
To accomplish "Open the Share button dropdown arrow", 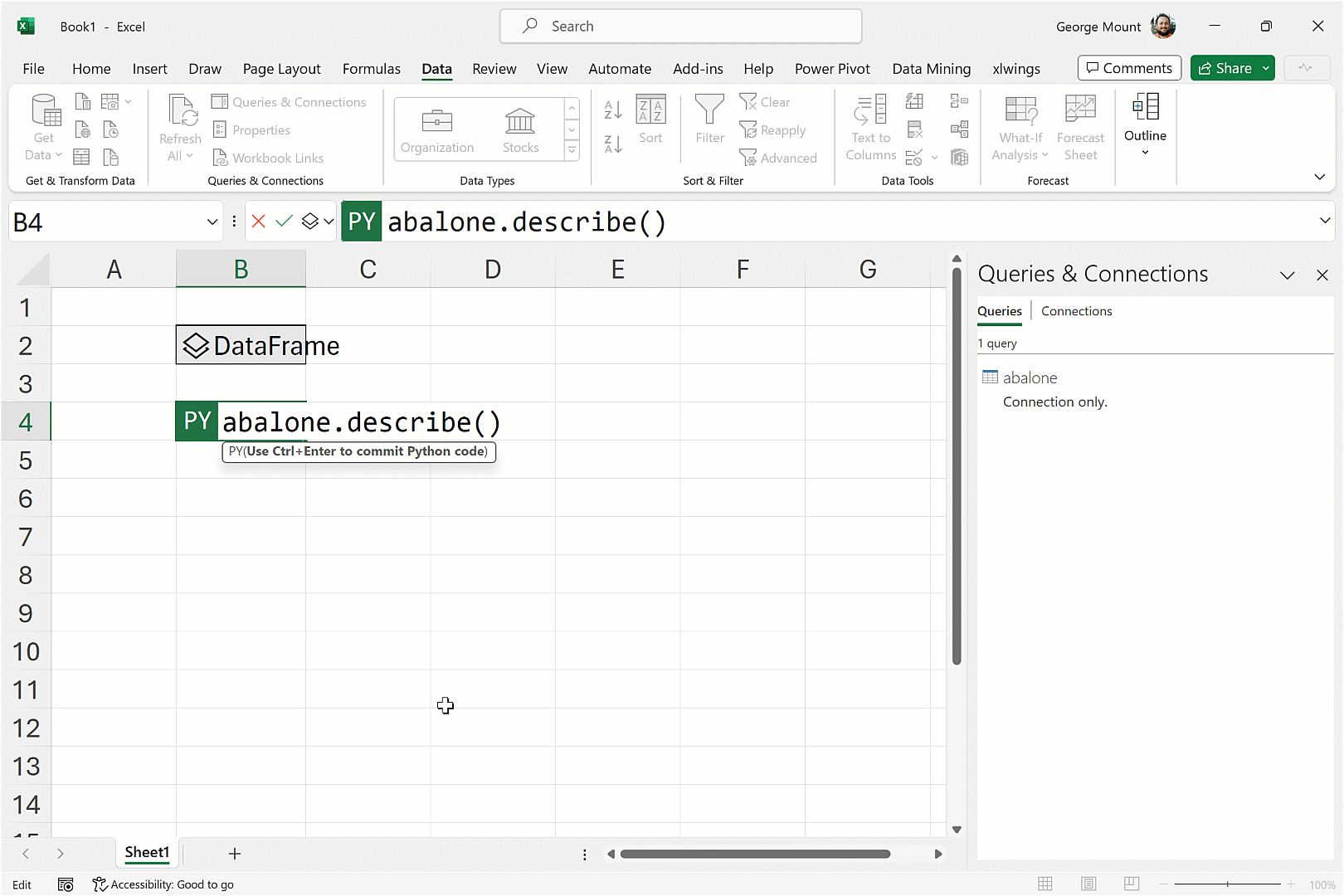I will [x=1266, y=68].
